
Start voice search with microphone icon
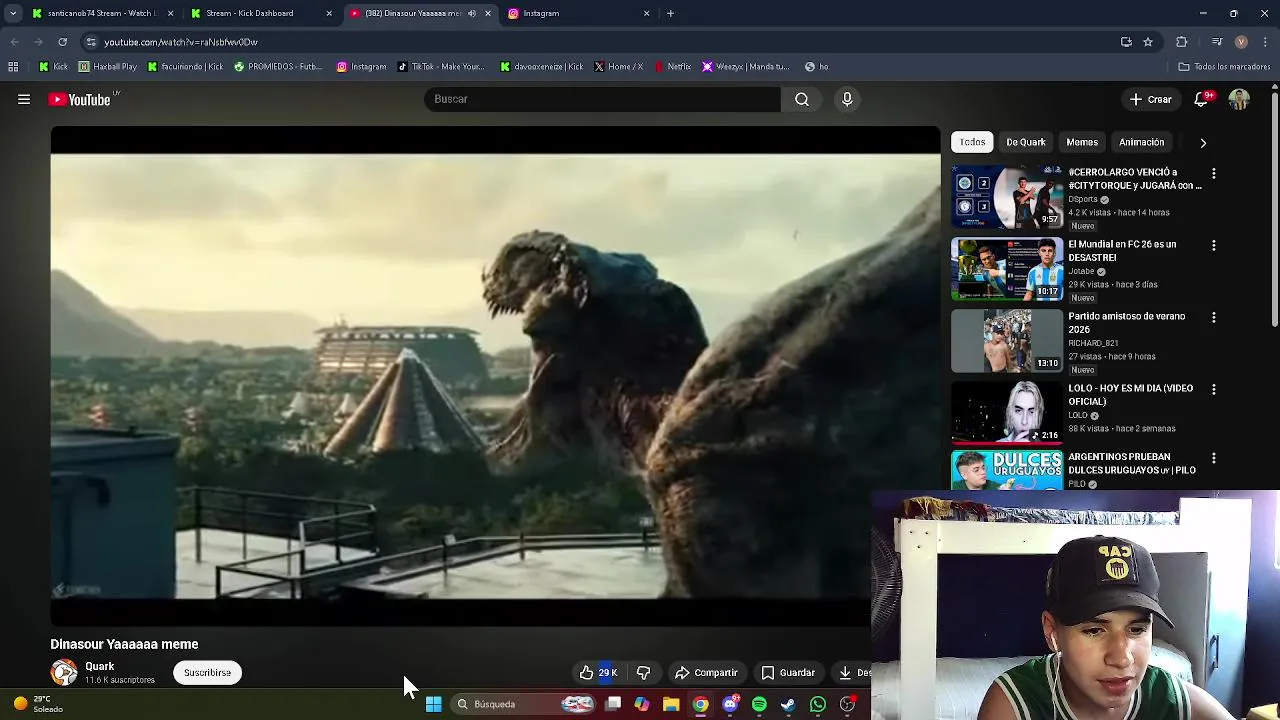pyautogui.click(x=847, y=99)
